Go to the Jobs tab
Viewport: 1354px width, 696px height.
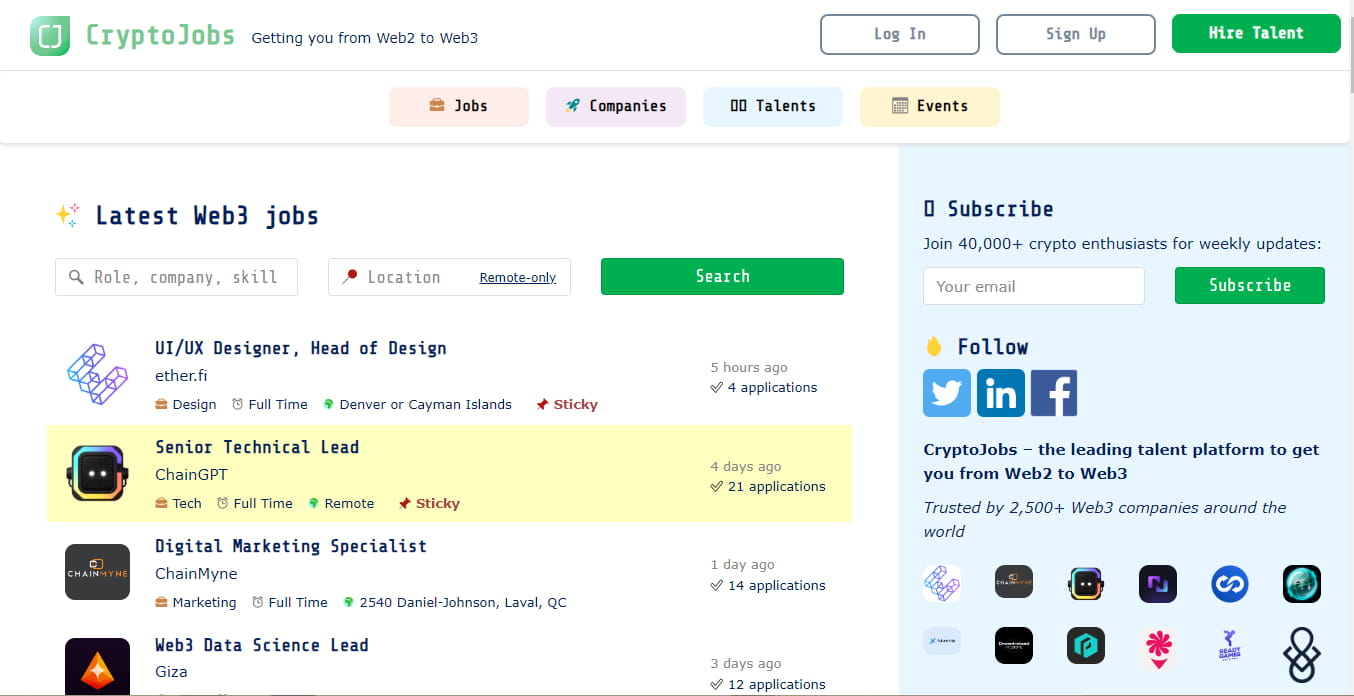(459, 106)
